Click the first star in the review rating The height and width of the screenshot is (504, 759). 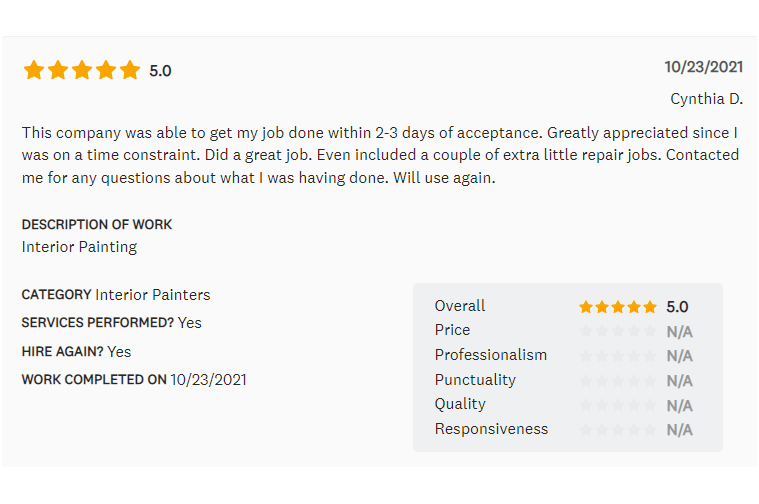[34, 70]
